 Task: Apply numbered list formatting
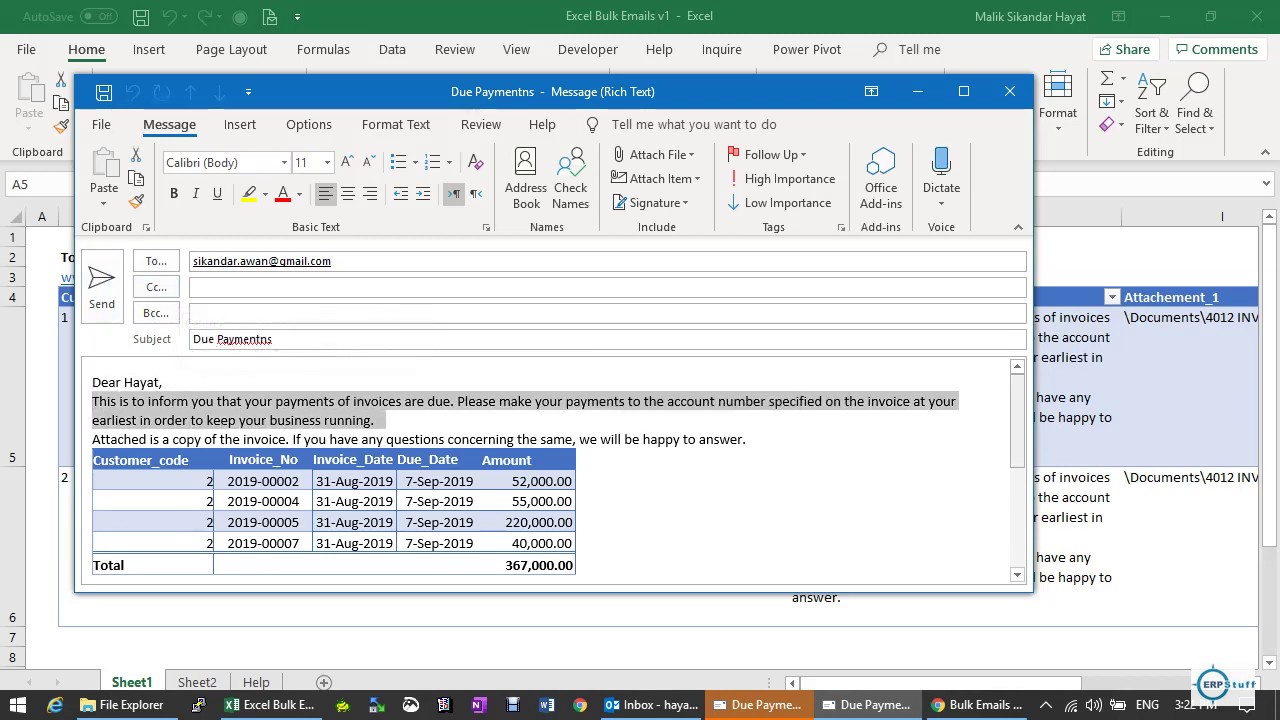click(433, 162)
